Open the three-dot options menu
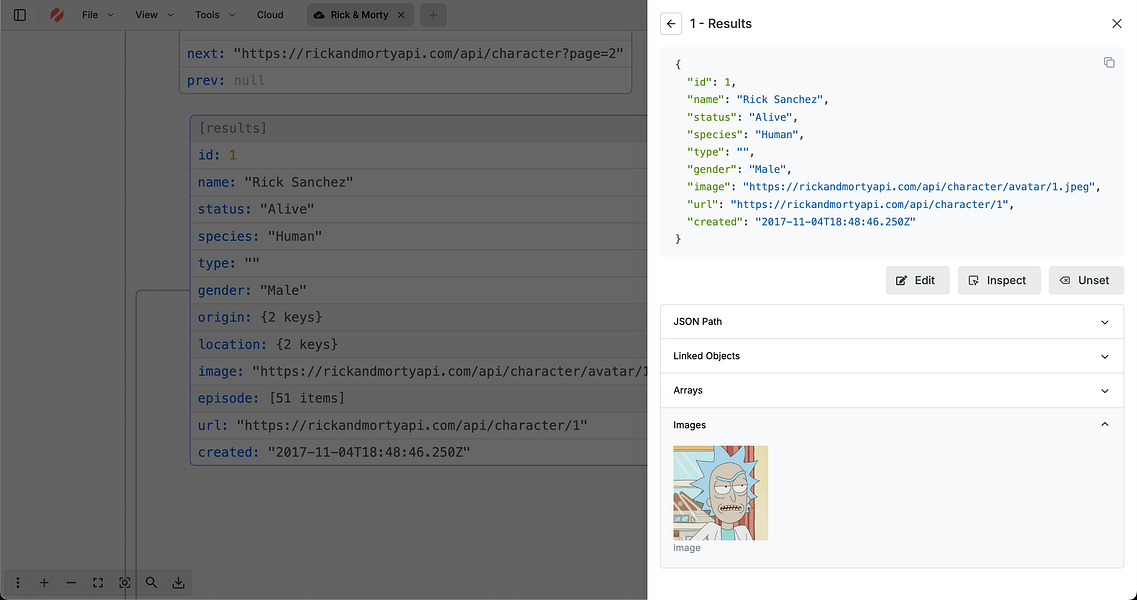Viewport: 1137px width, 600px height. tap(18, 582)
